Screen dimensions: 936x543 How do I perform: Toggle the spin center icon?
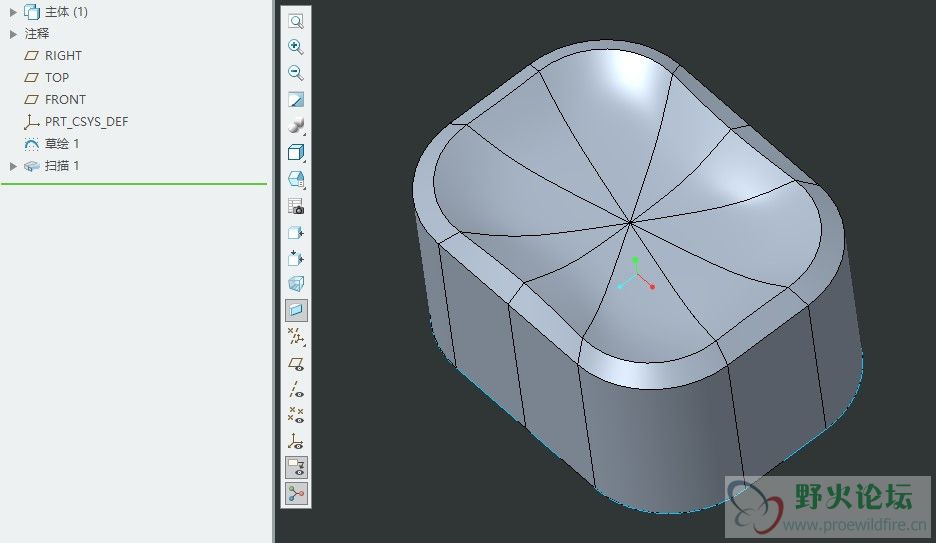(296, 493)
